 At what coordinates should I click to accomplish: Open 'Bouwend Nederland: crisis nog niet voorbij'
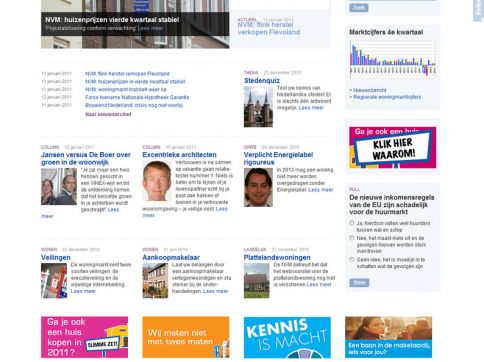[x=134, y=105]
